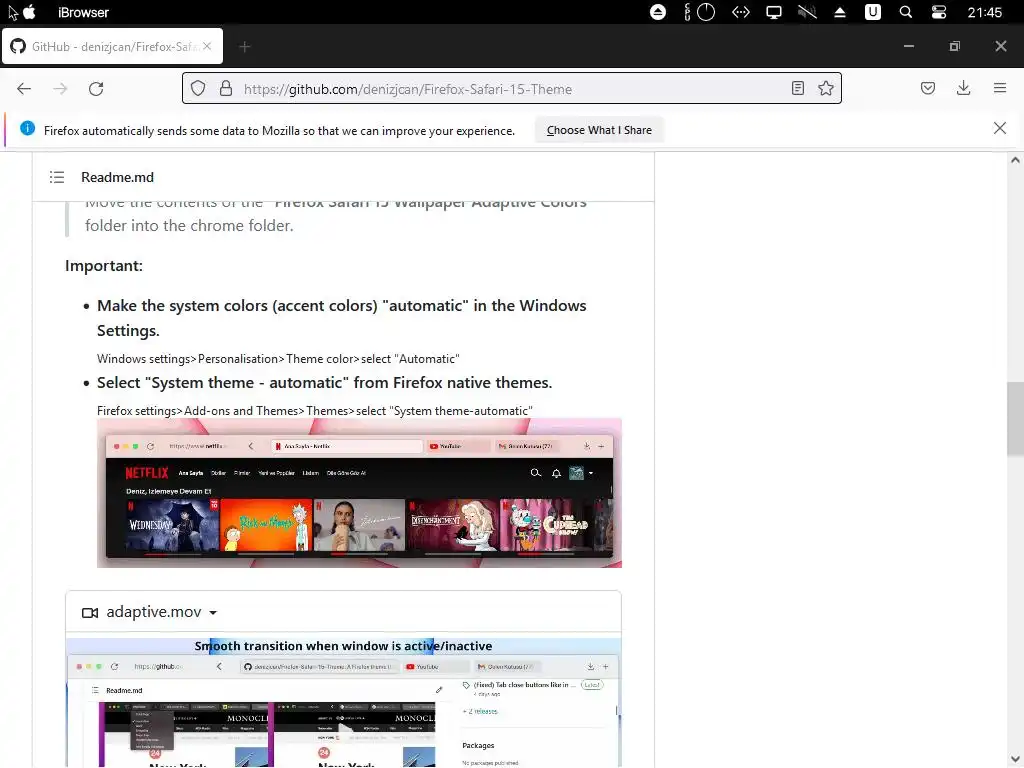Dismiss the Mozilla data notification bar
1024x768 pixels.
[1000, 128]
